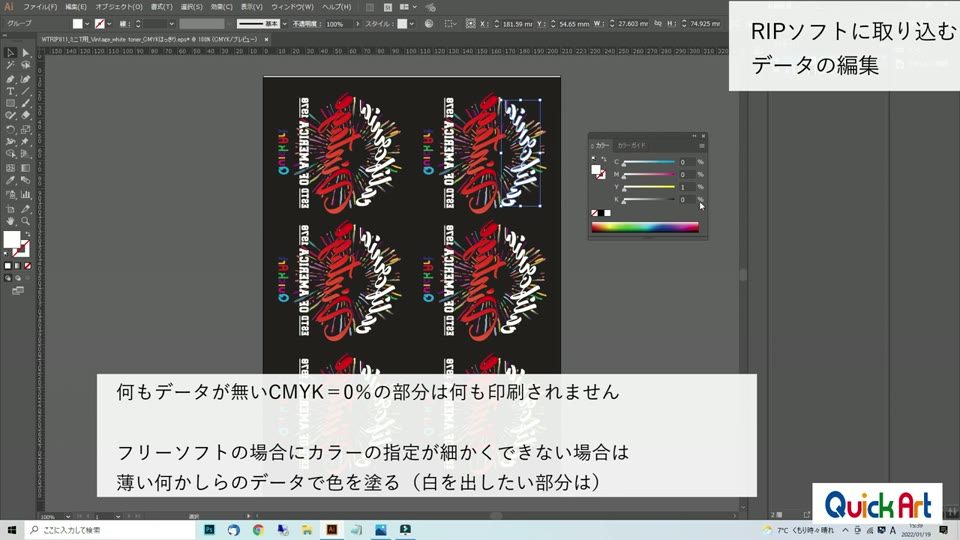Select the Line Segment tool

(26, 91)
